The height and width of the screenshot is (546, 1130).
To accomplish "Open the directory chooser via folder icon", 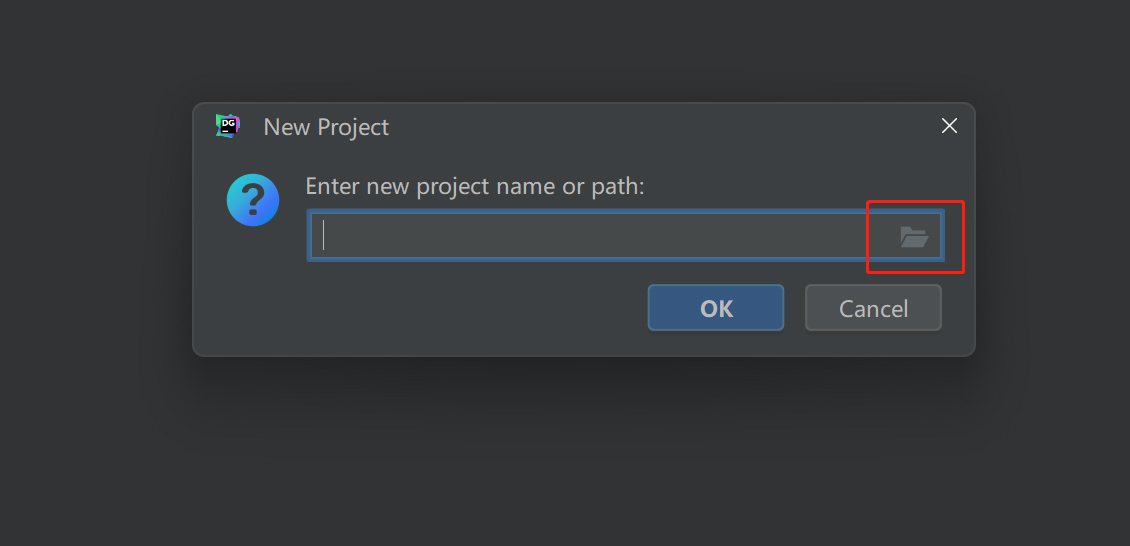I will tap(914, 237).
